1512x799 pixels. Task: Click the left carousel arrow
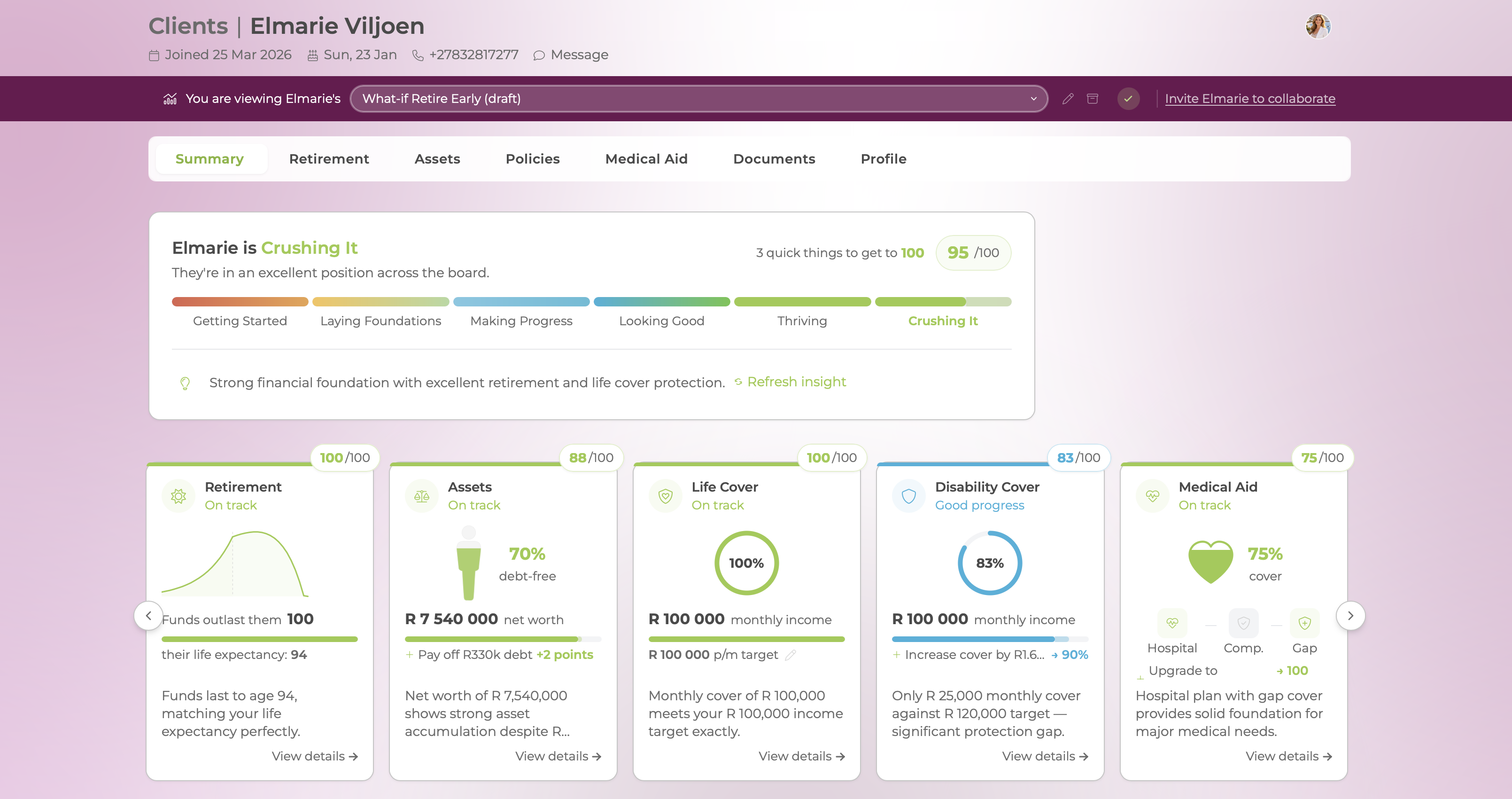[x=148, y=616]
